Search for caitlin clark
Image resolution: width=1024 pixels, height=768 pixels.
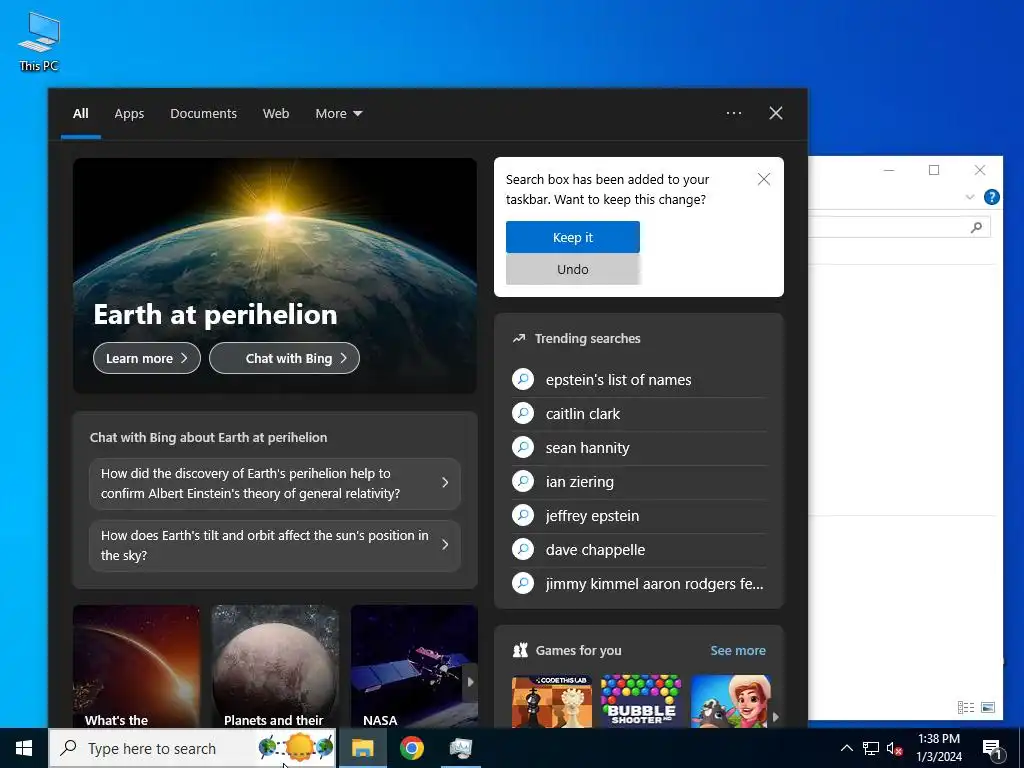583,413
